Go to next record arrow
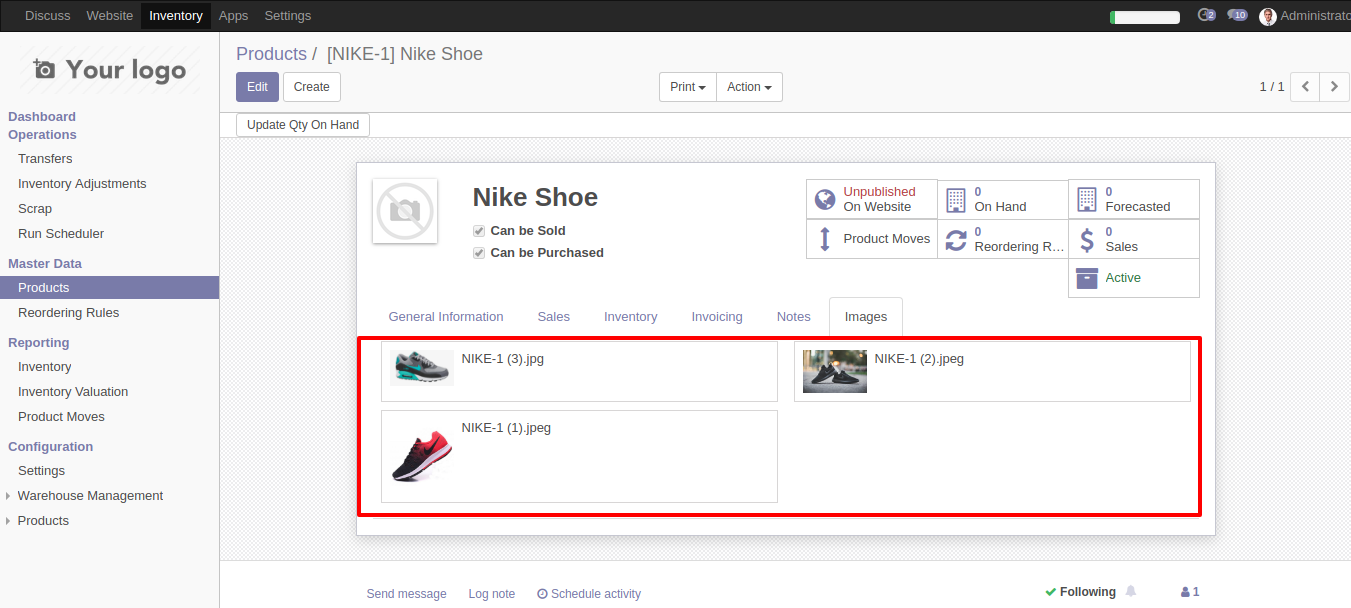This screenshot has width=1351, height=608. [x=1334, y=87]
